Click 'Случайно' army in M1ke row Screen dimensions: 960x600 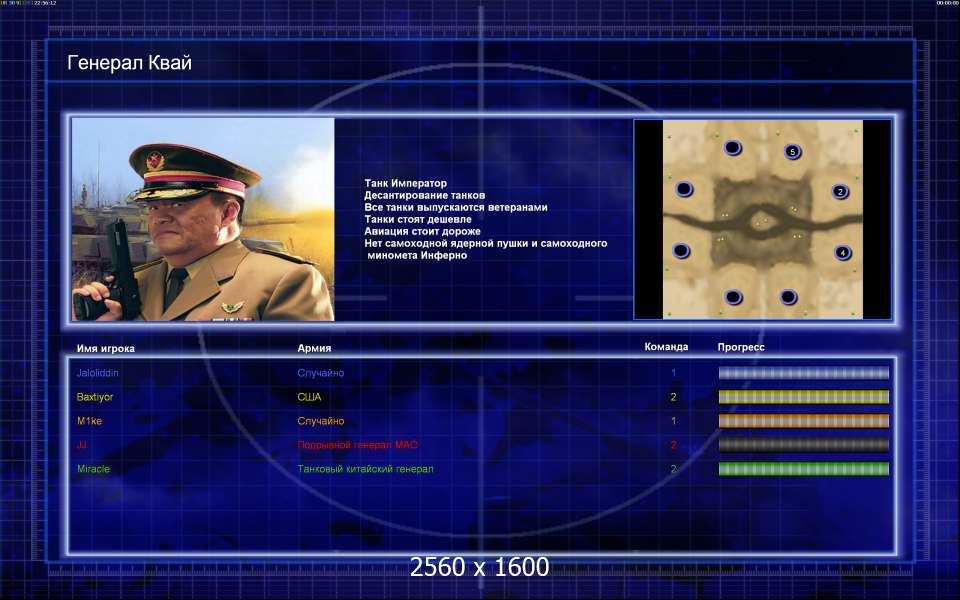(321, 421)
